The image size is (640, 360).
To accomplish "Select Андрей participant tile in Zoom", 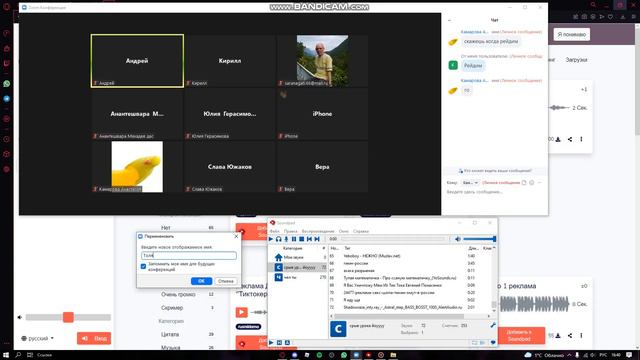I will tap(137, 61).
